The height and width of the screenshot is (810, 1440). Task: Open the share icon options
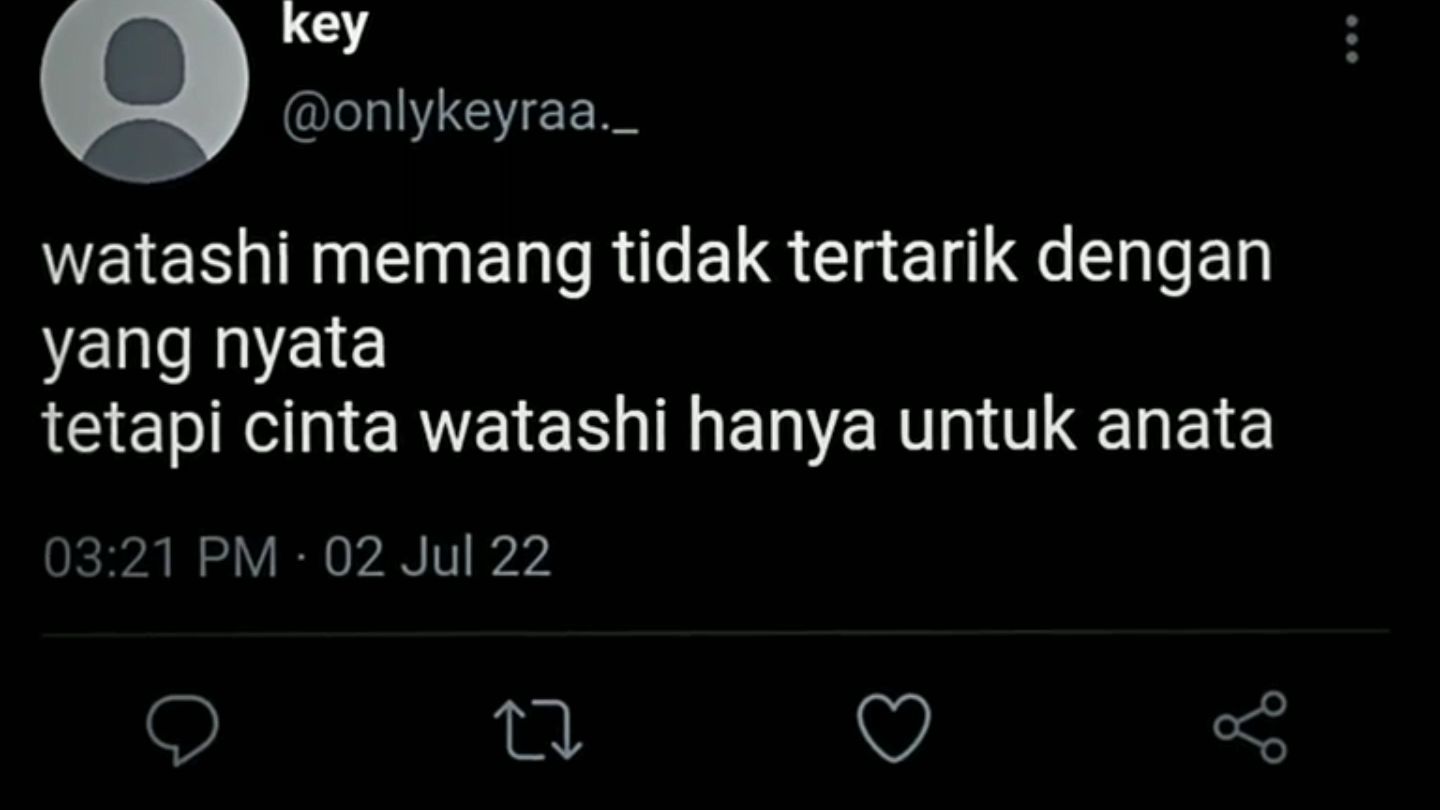[x=1250, y=727]
